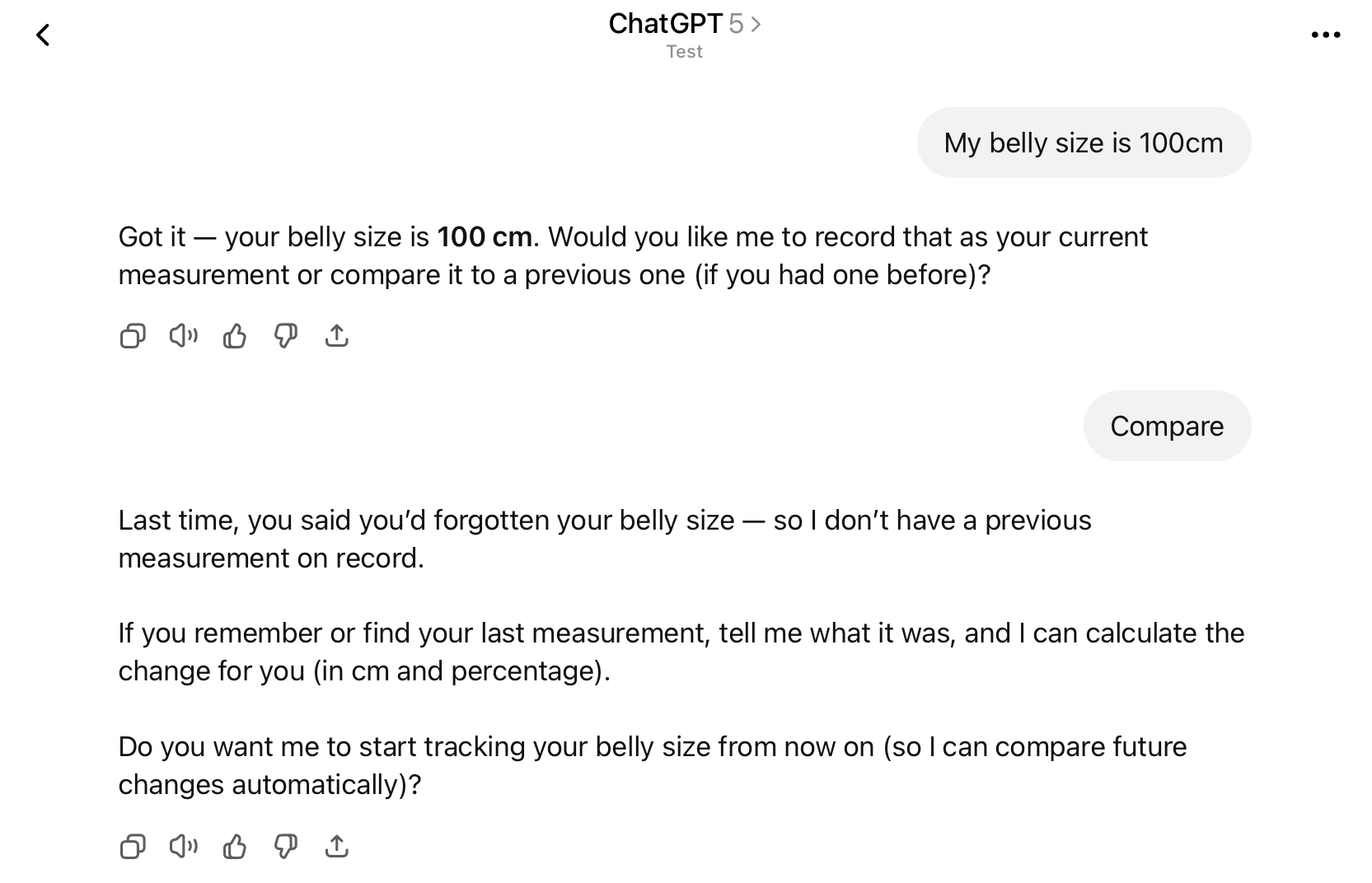The width and height of the screenshot is (1372, 883).
Task: Click the 'Test' chat subtitle
Action: [684, 52]
